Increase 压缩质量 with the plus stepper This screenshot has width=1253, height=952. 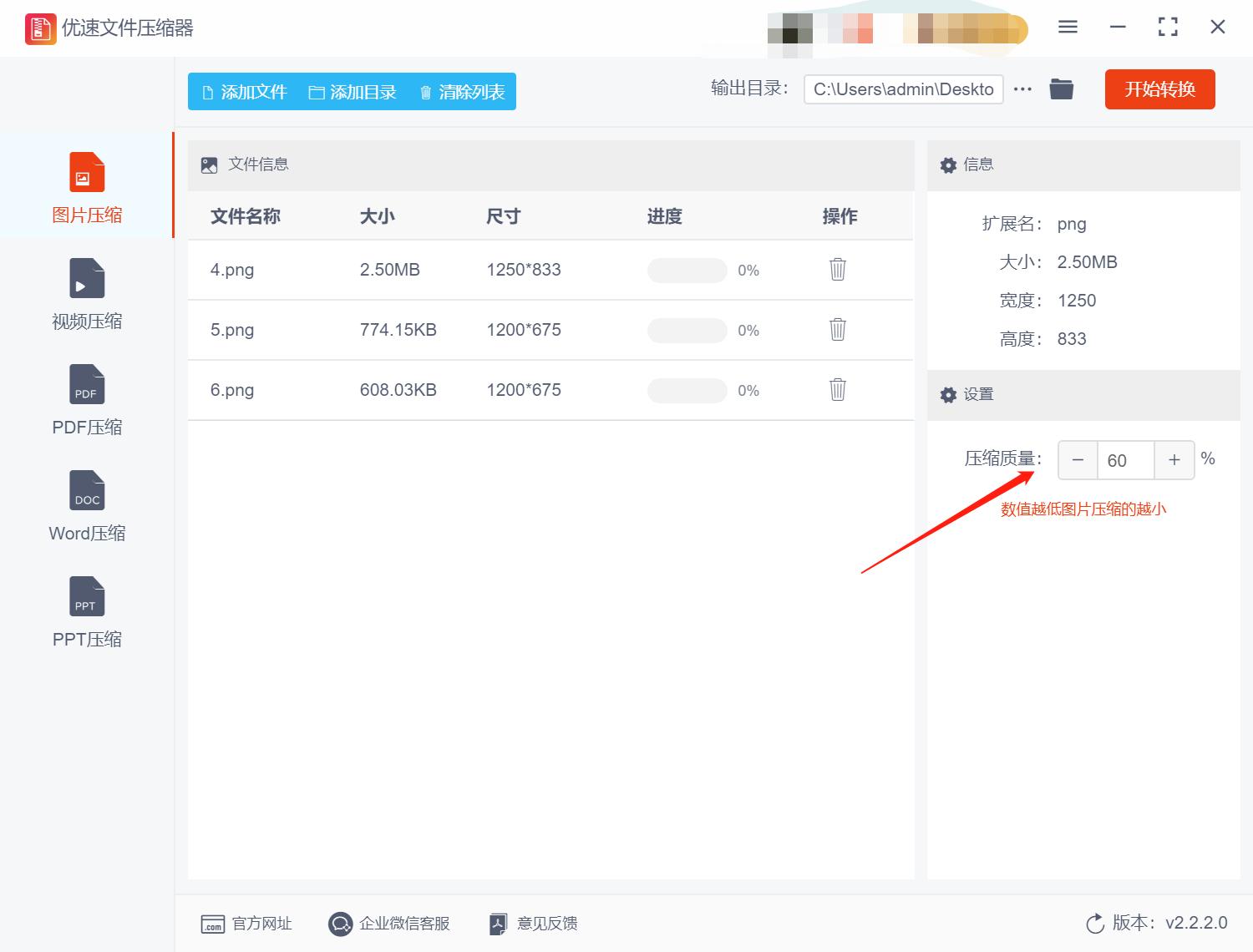coord(1174,460)
